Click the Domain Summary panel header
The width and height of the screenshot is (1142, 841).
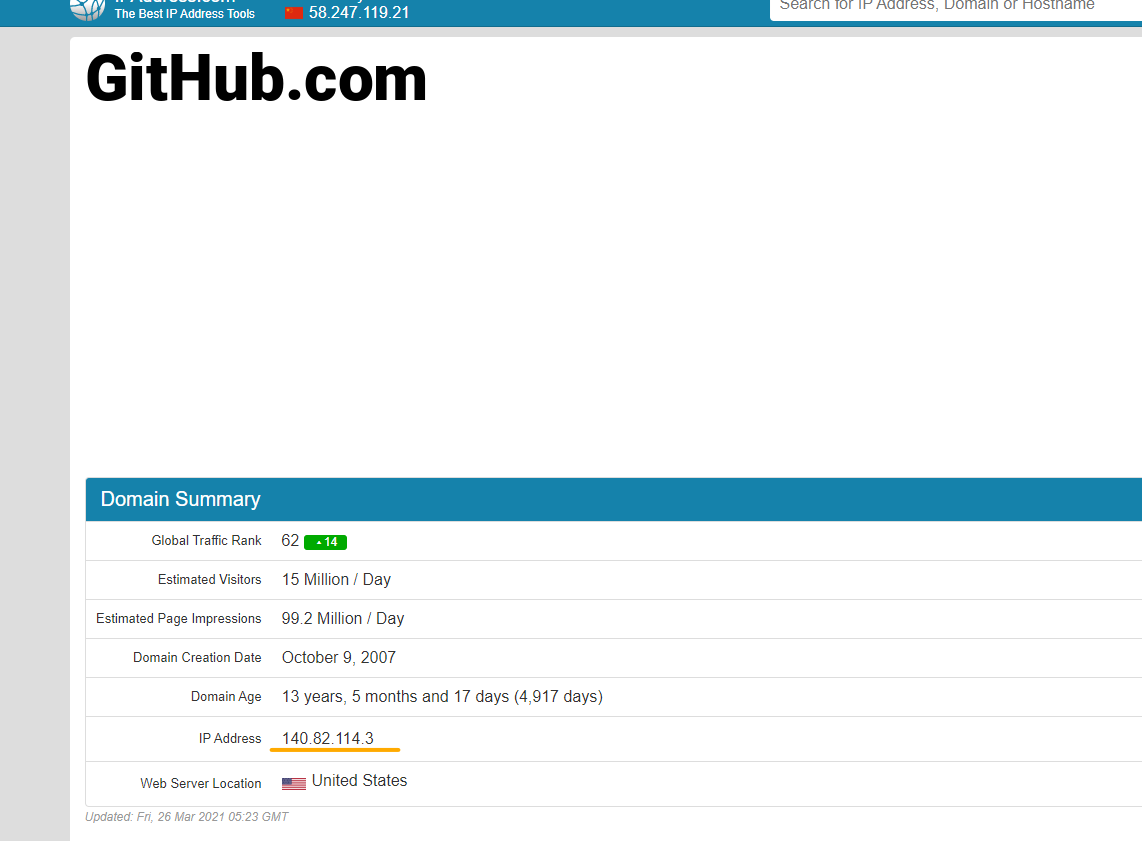pyautogui.click(x=613, y=500)
